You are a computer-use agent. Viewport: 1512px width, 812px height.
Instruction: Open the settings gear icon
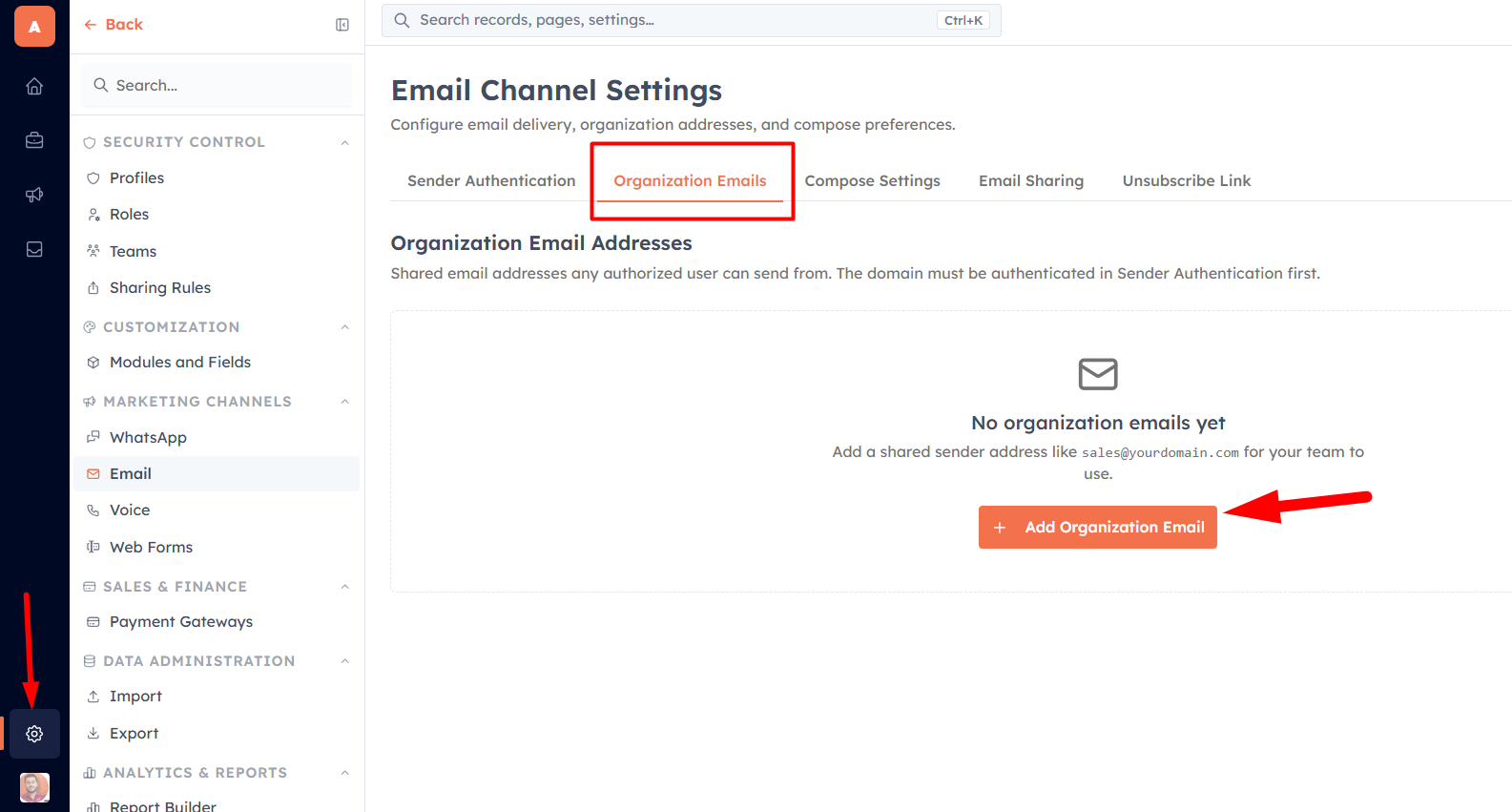point(34,734)
